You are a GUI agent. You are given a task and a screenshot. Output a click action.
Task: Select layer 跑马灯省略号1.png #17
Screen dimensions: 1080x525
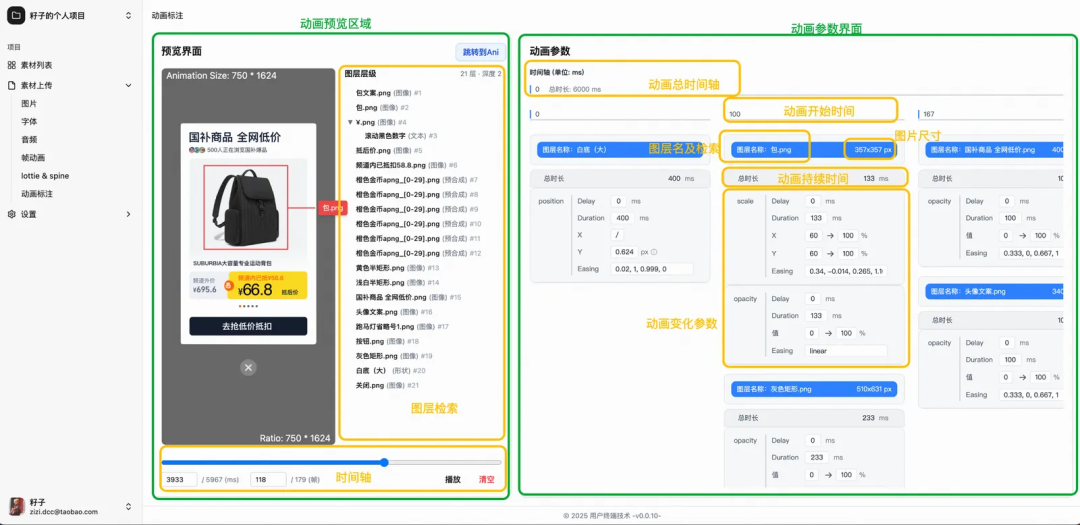point(402,327)
